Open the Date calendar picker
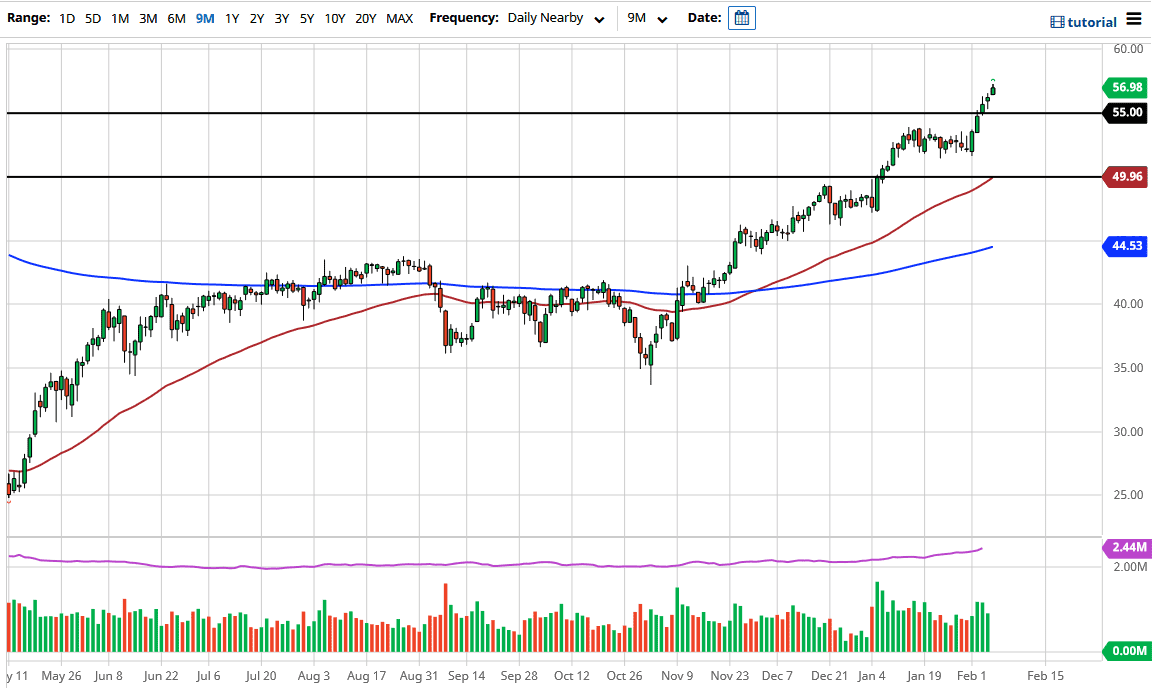The image size is (1152, 695). (741, 18)
